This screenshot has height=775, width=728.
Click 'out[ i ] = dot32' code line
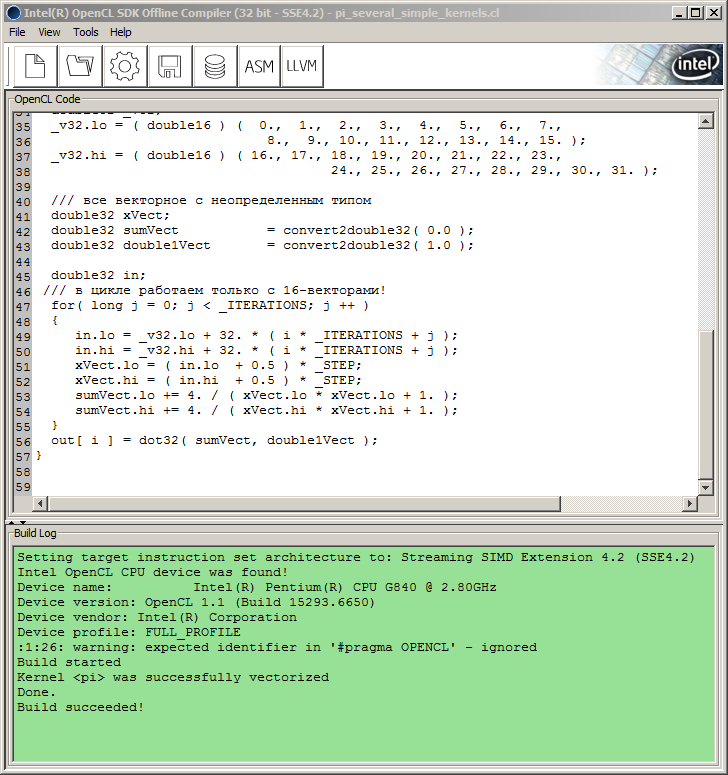[x=214, y=440]
